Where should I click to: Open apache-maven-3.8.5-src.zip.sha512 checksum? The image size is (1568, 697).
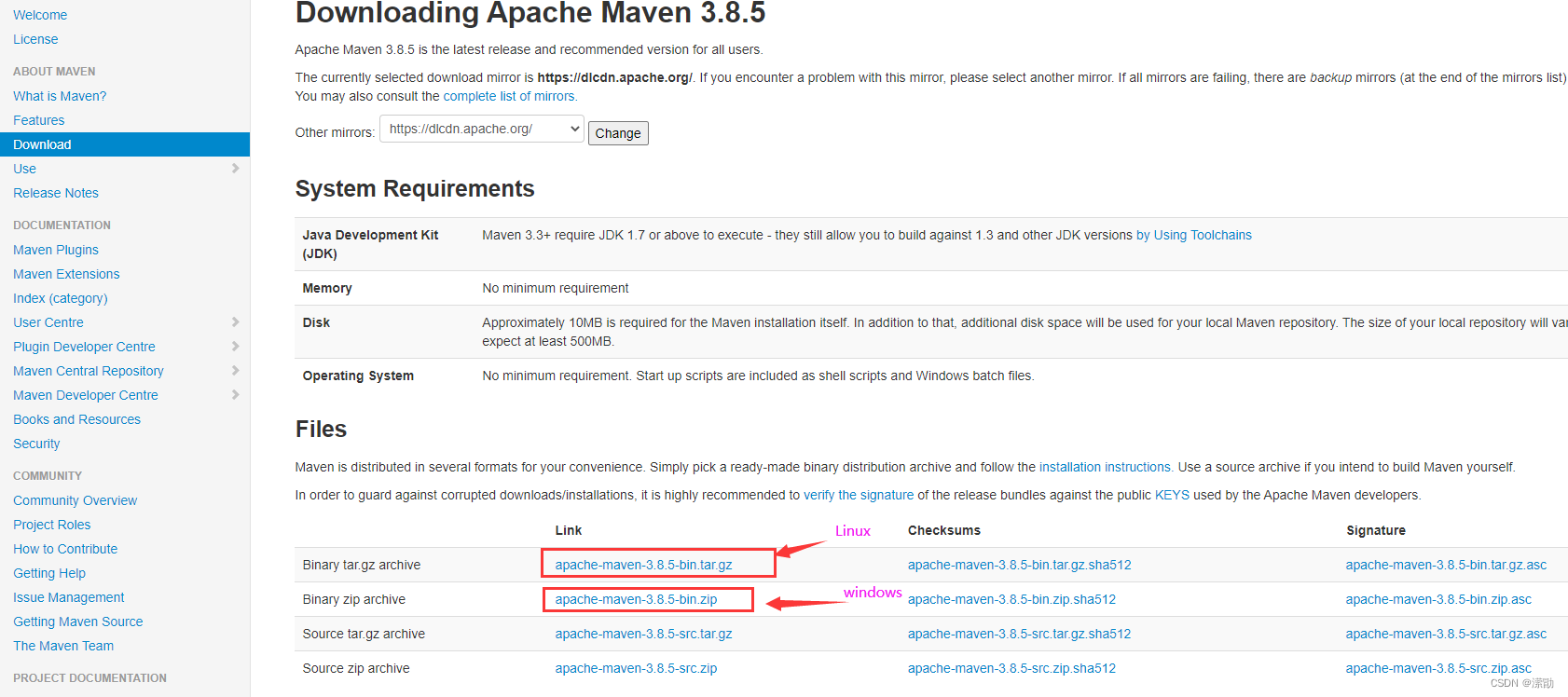1012,668
